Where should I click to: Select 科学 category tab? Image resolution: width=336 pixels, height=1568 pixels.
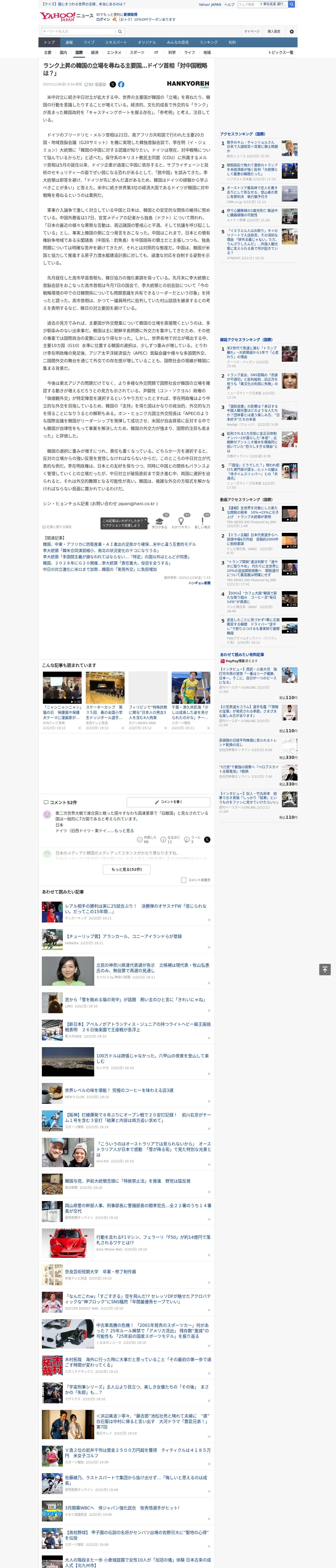(x=172, y=52)
